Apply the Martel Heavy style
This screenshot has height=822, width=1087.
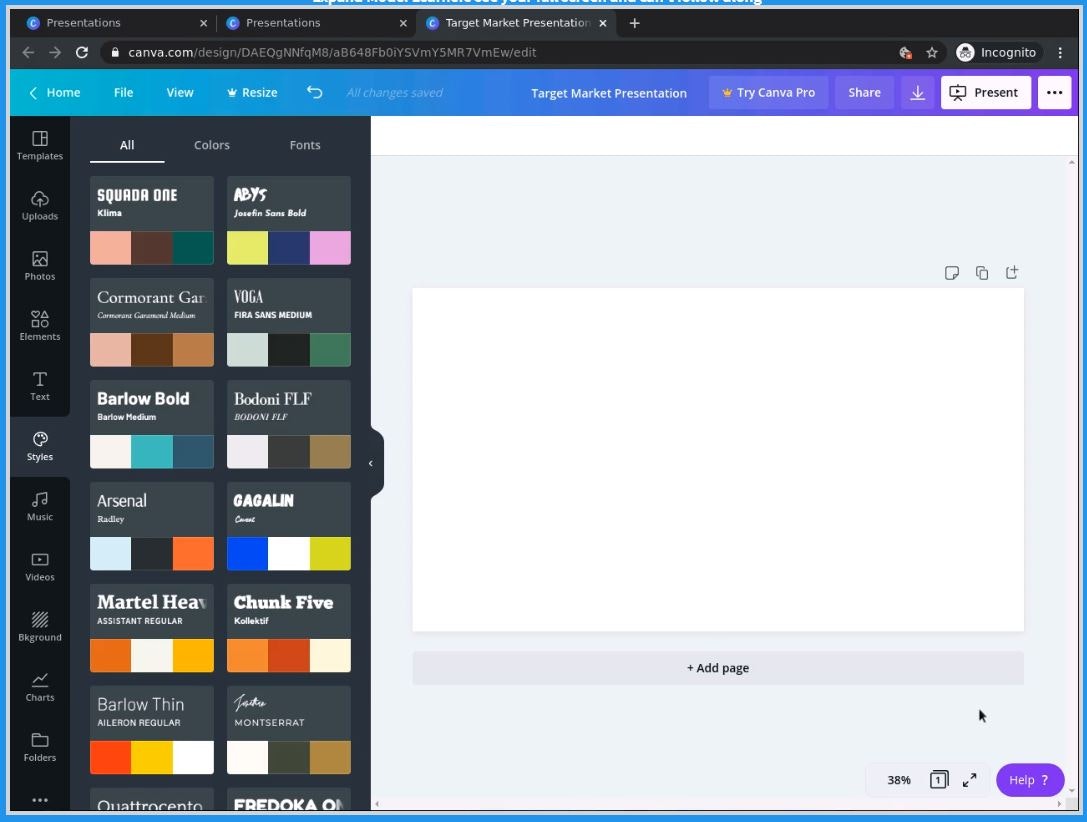152,628
